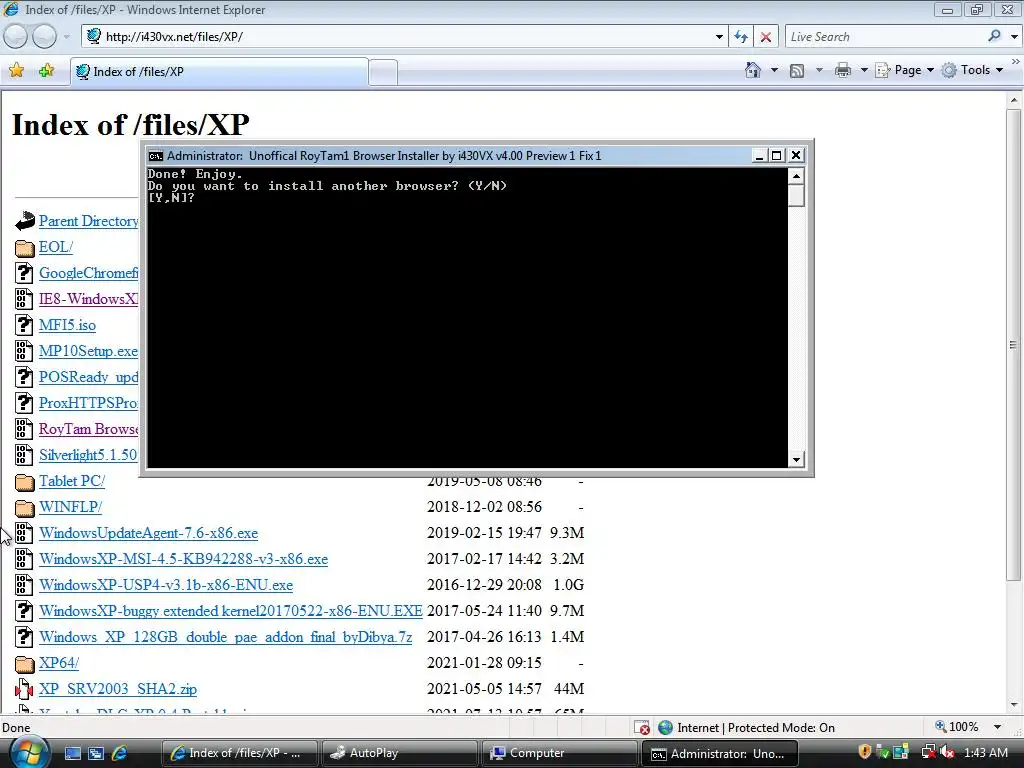The image size is (1024, 768).
Task: Click the WindowsXP-USP4-v3.1b-x86-ENU.exe link
Action: tap(166, 585)
